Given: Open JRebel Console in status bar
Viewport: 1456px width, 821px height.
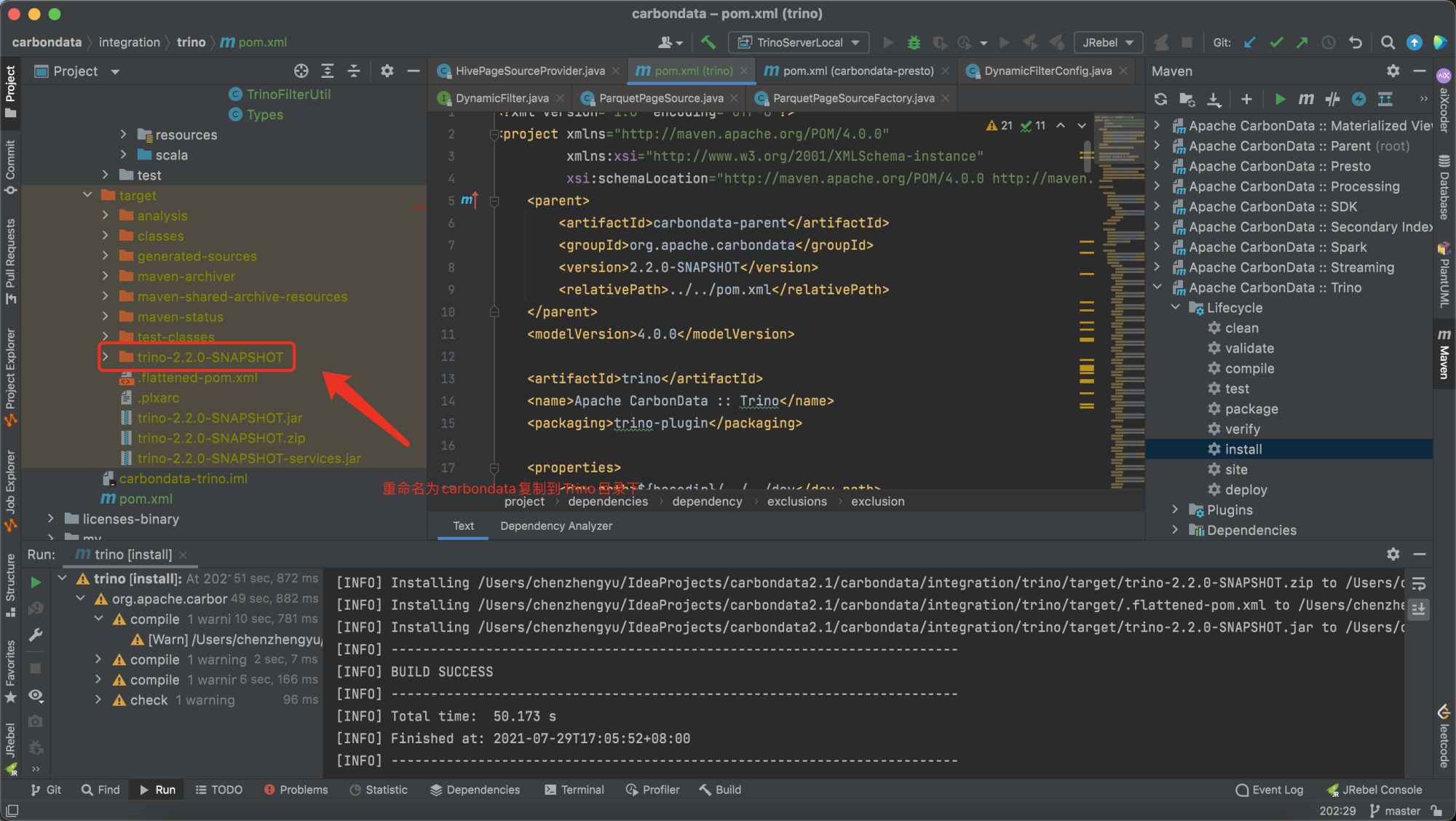Looking at the screenshot, I should (x=1374, y=790).
